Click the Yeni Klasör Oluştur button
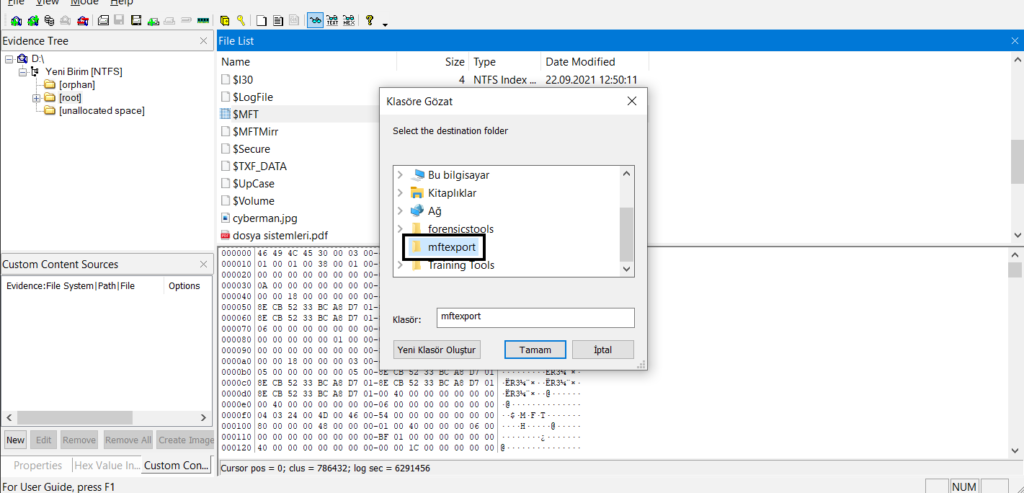 [x=437, y=350]
